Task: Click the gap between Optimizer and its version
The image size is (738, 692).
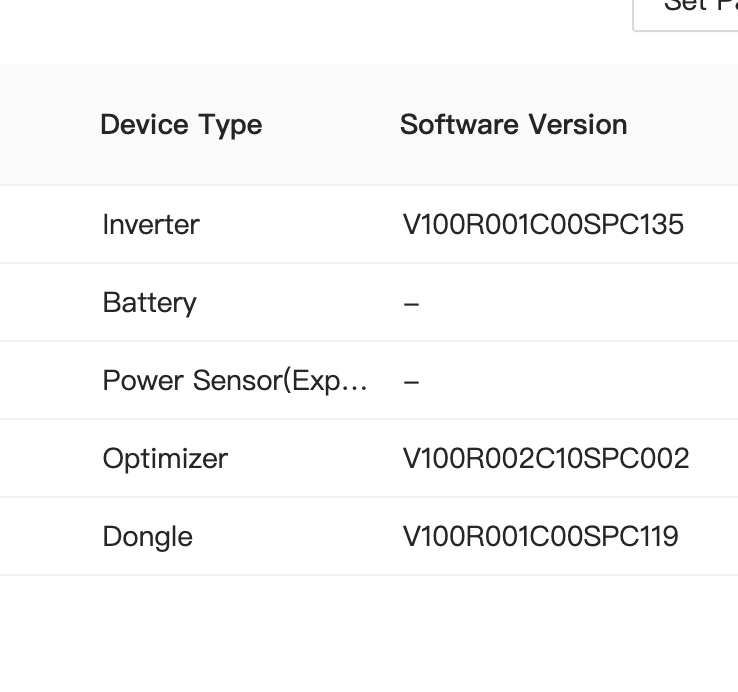Action: [315, 458]
